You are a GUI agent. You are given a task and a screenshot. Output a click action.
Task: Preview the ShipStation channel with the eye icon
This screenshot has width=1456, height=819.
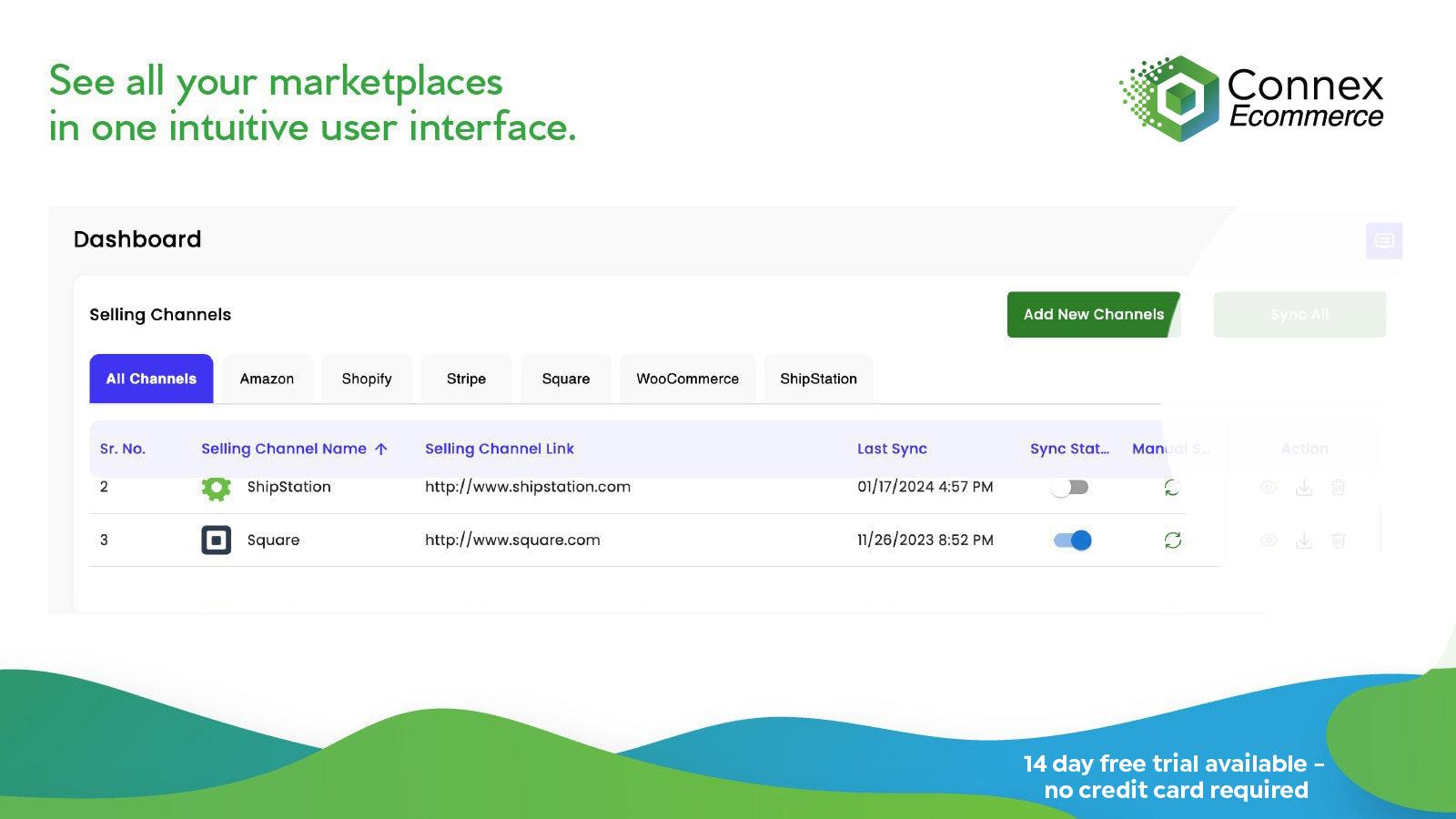point(1270,487)
